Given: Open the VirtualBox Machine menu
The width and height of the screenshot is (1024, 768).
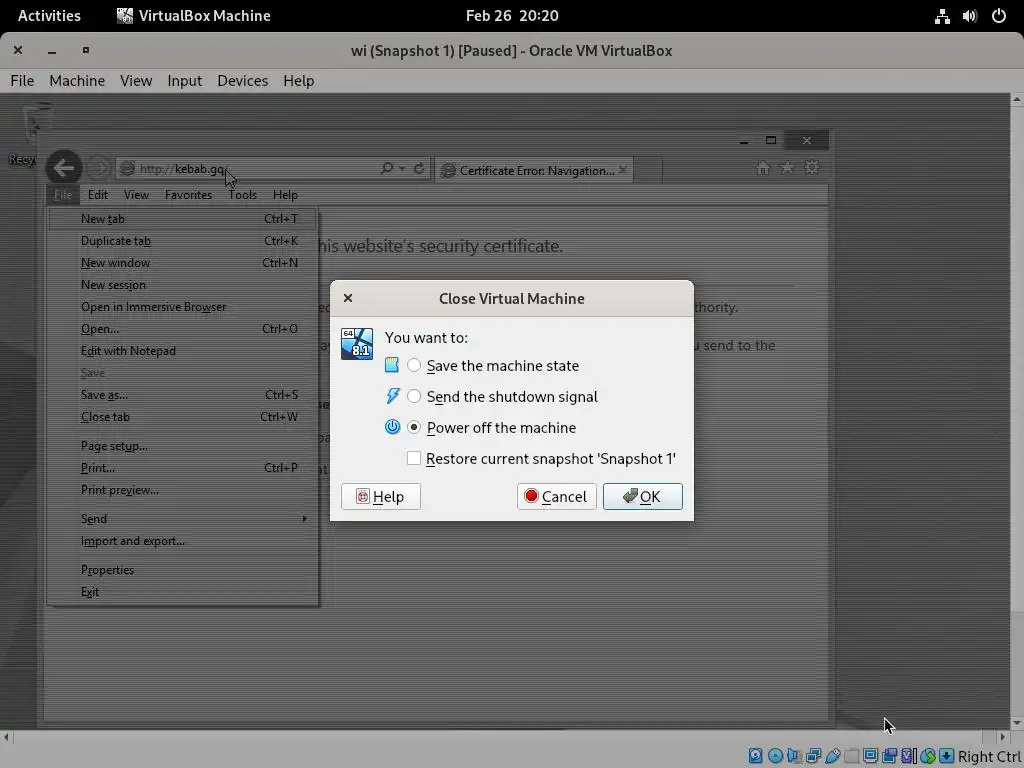Looking at the screenshot, I should point(77,80).
